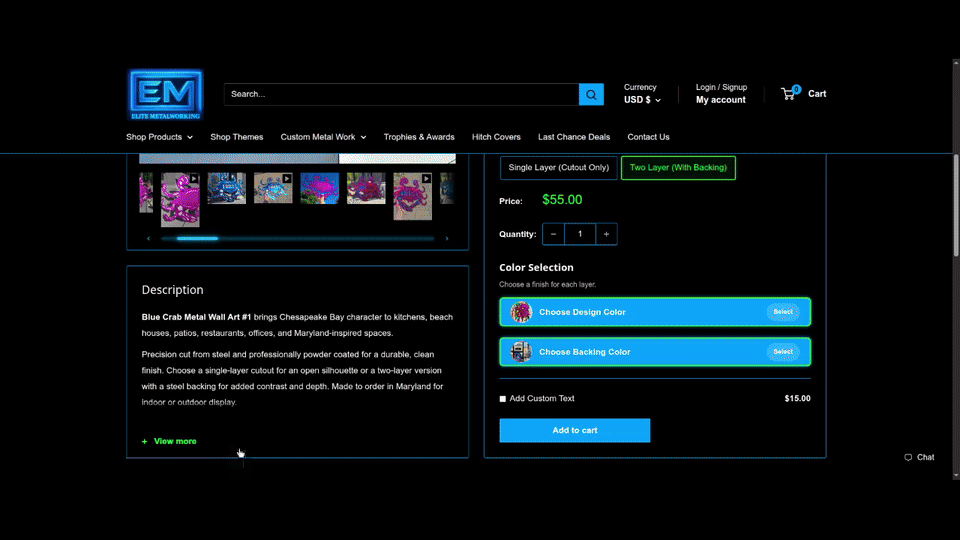Click Select on Choose Backing Color

(782, 352)
